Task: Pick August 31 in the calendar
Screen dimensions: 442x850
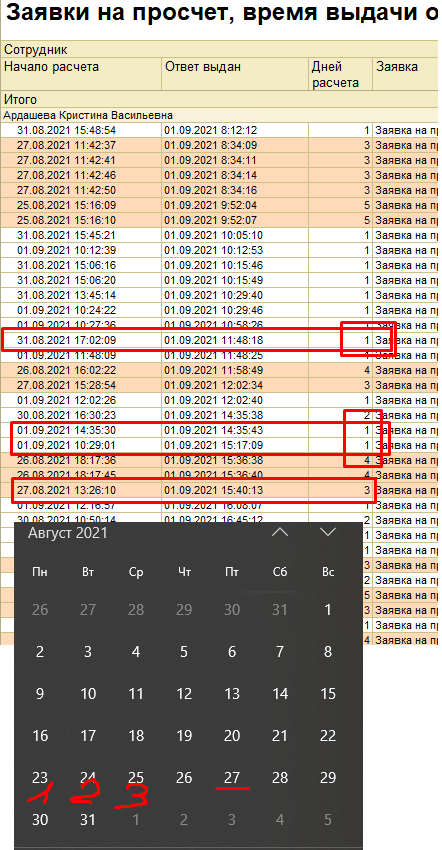Action: [x=88, y=820]
